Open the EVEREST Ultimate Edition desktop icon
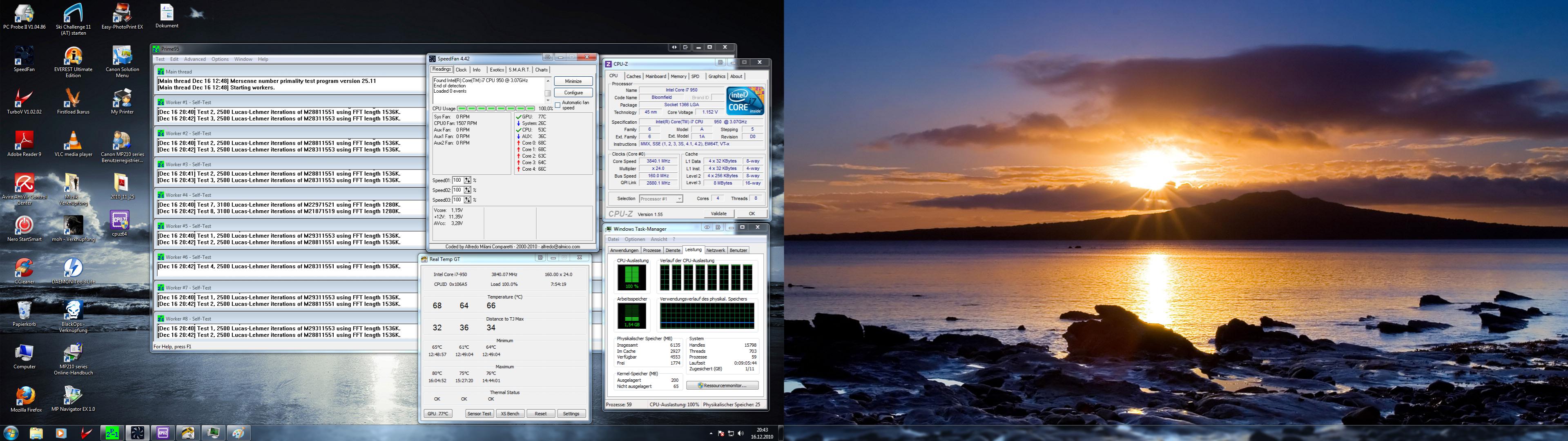 click(x=73, y=57)
